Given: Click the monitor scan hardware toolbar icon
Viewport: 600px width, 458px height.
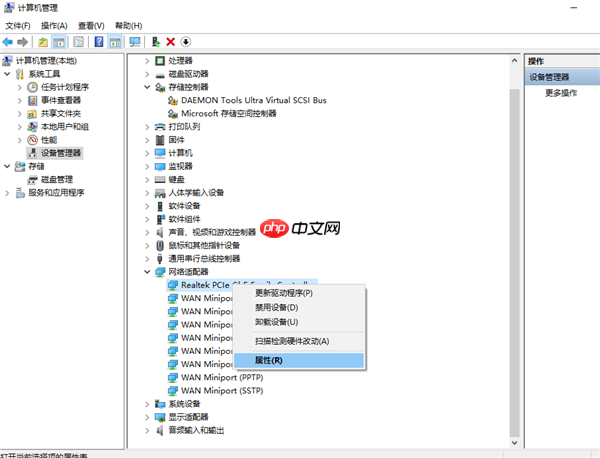Looking at the screenshot, I should pos(135,42).
